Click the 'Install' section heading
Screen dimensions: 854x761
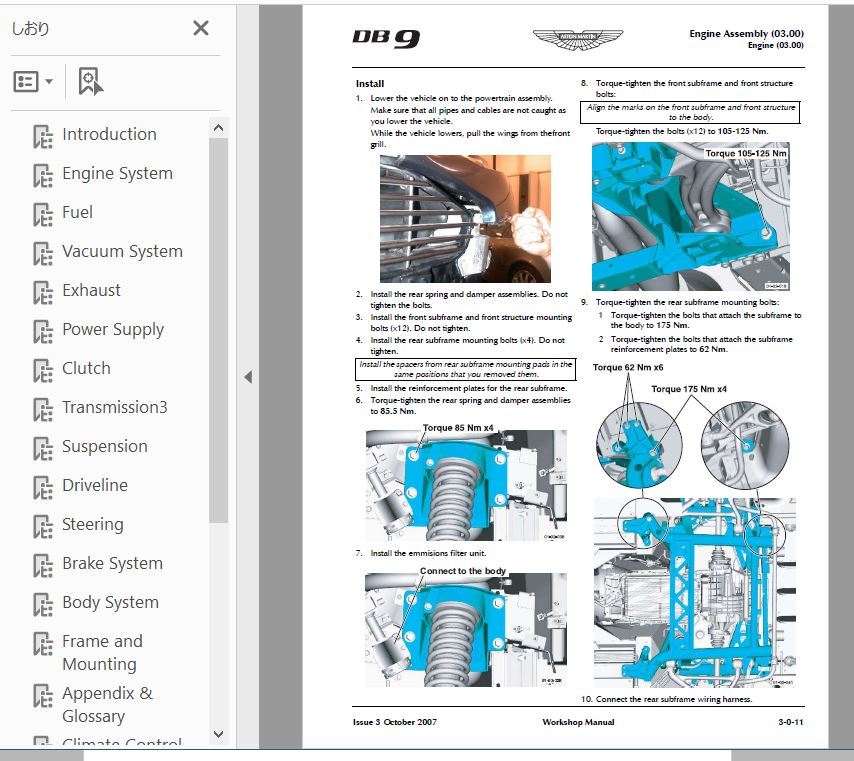click(370, 83)
